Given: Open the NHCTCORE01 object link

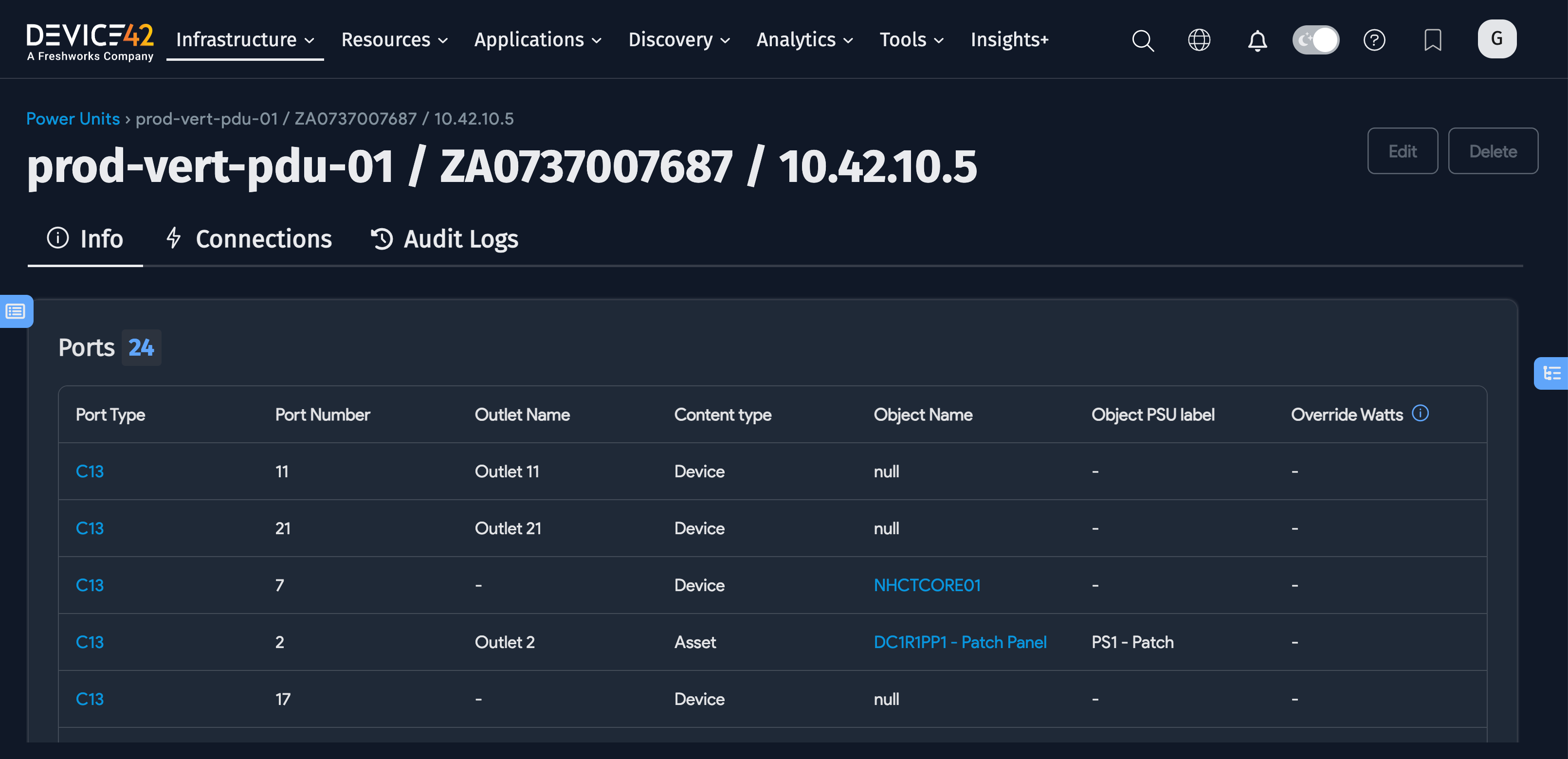Looking at the screenshot, I should click(927, 585).
